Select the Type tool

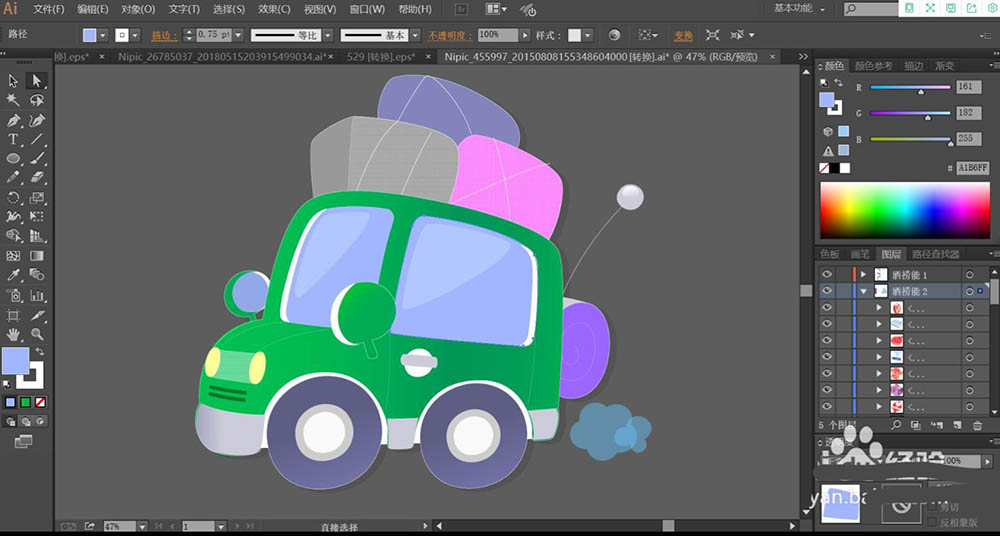pyautogui.click(x=13, y=139)
